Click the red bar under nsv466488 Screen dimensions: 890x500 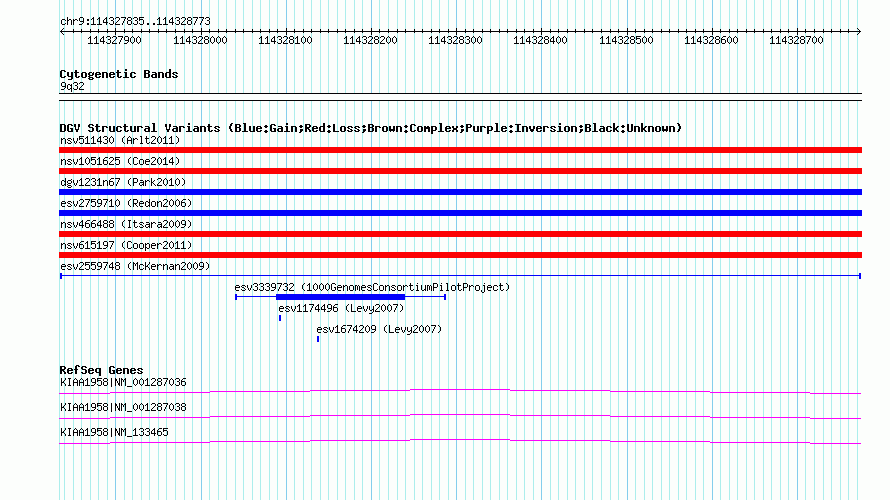[x=460, y=234]
